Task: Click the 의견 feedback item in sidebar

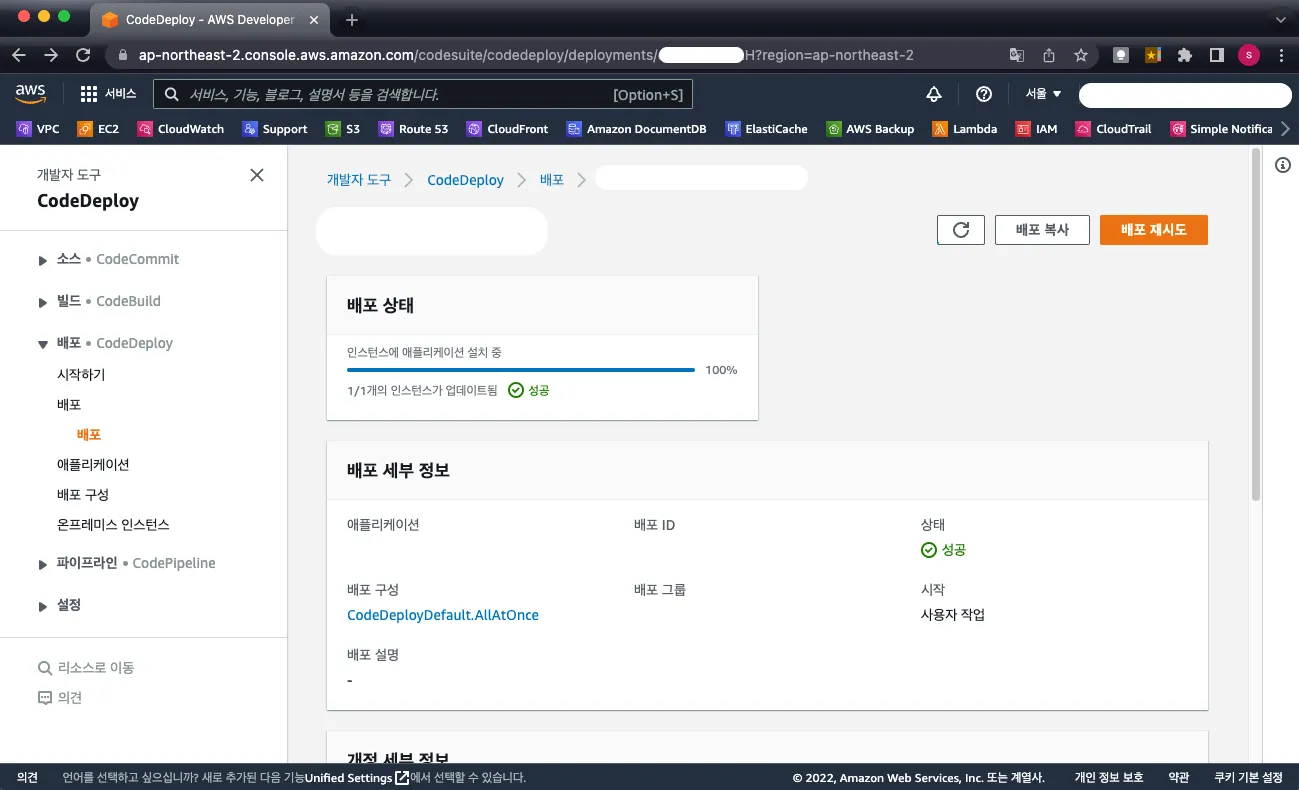Action: click(x=60, y=697)
